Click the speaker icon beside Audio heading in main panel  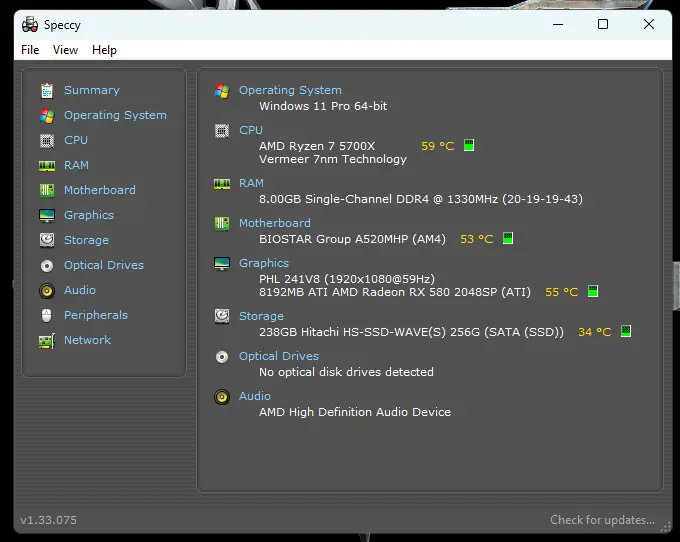tap(222, 397)
